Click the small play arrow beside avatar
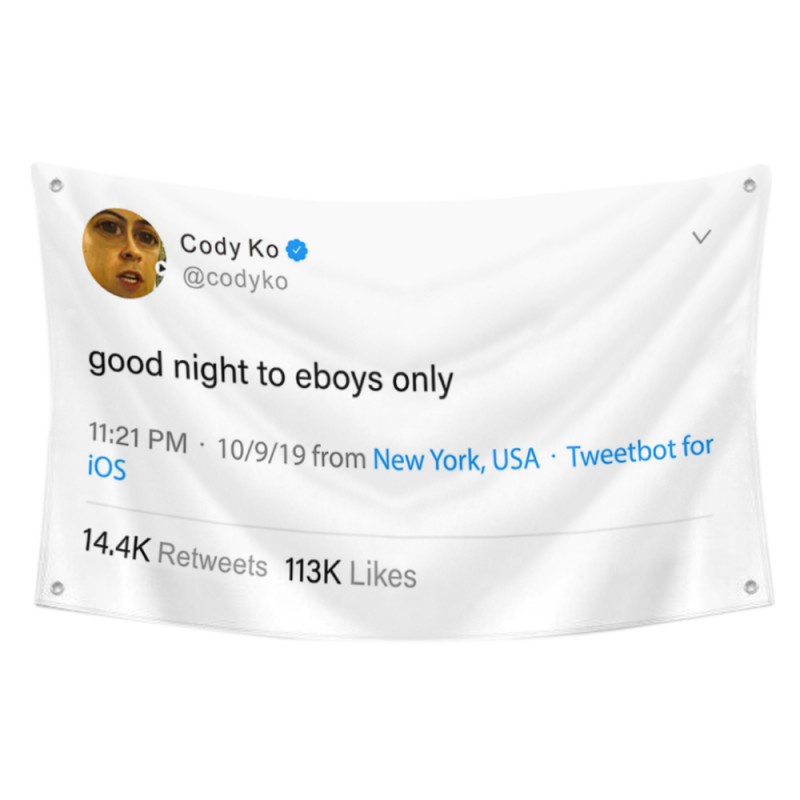 click(x=161, y=267)
